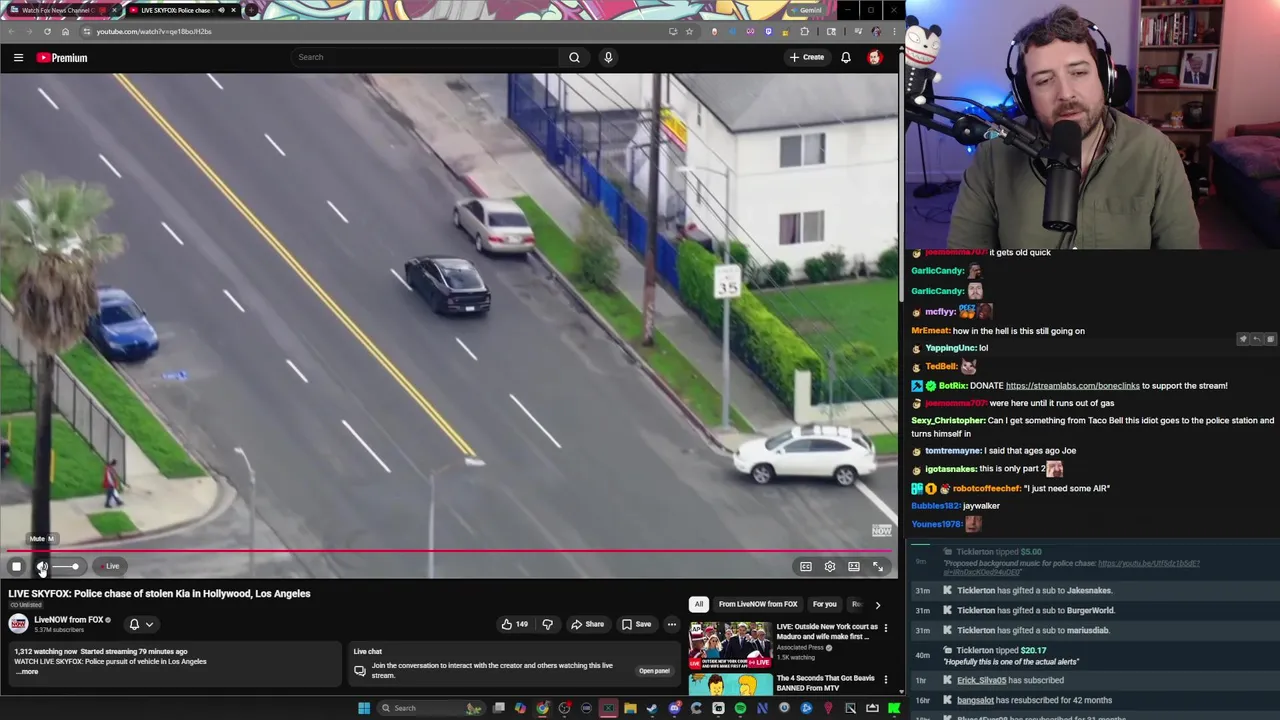This screenshot has width=1280, height=720.
Task: Go back in the browser
Action: click(x=11, y=31)
